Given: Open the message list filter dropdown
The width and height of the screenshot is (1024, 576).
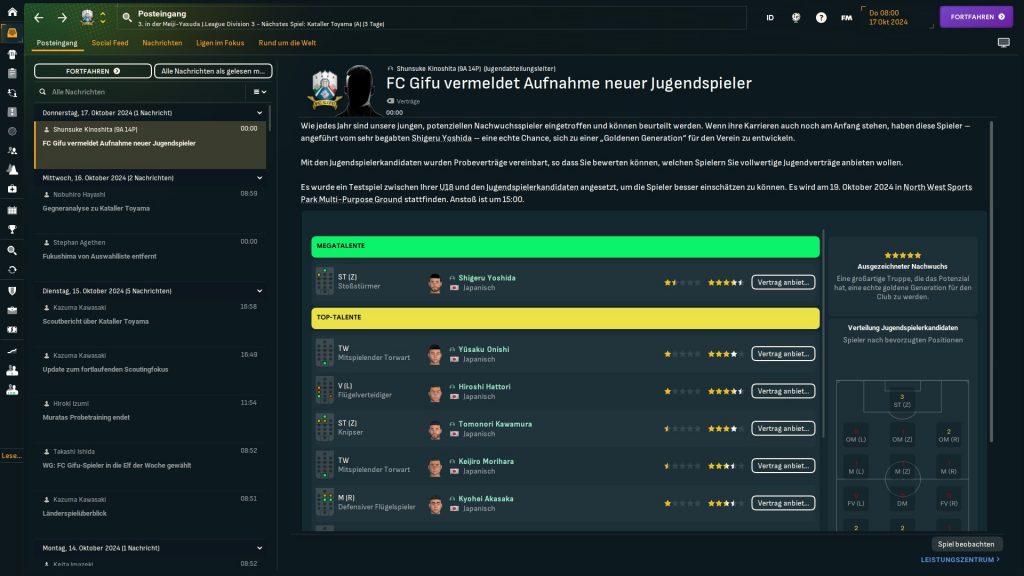Looking at the screenshot, I should tap(260, 91).
